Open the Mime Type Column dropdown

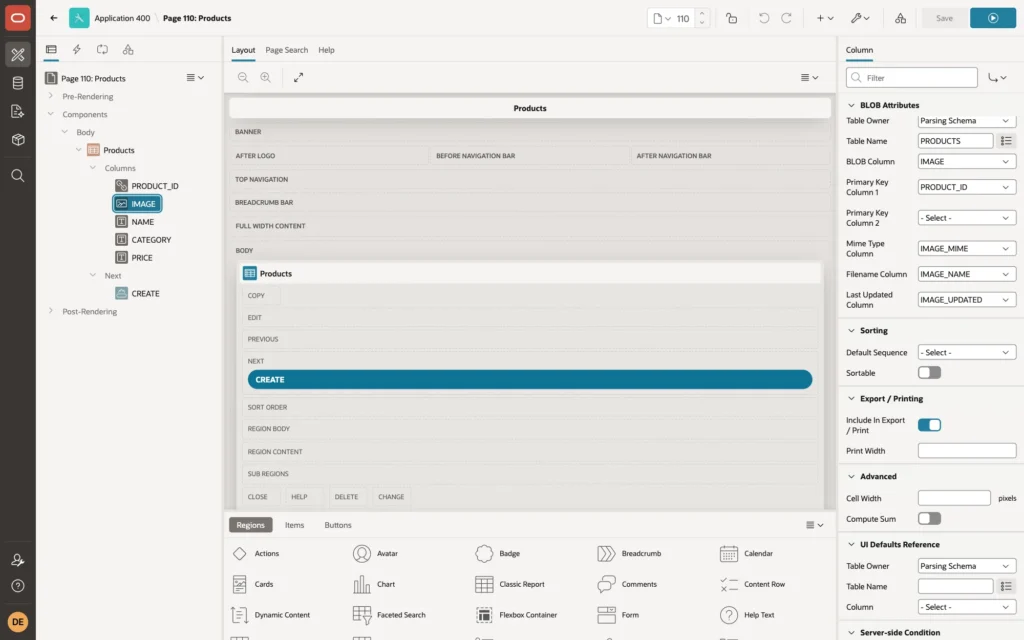coord(967,249)
